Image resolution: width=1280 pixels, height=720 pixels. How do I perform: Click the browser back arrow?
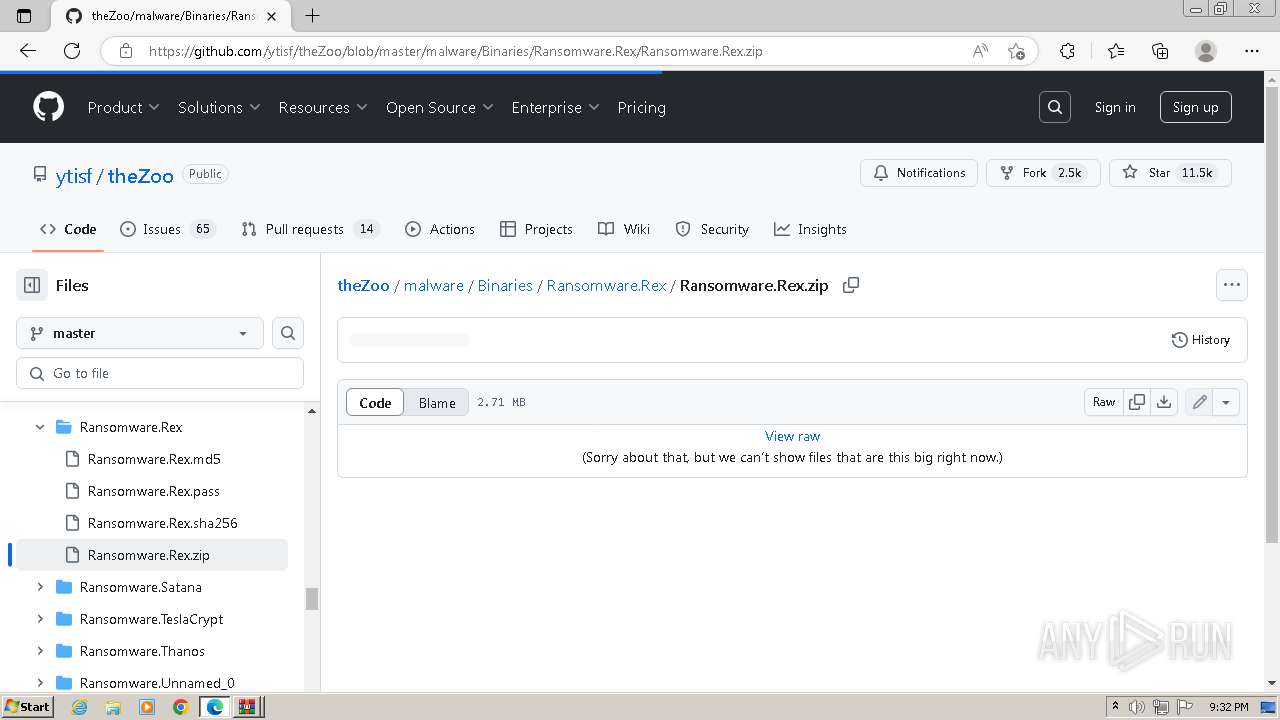(x=28, y=51)
